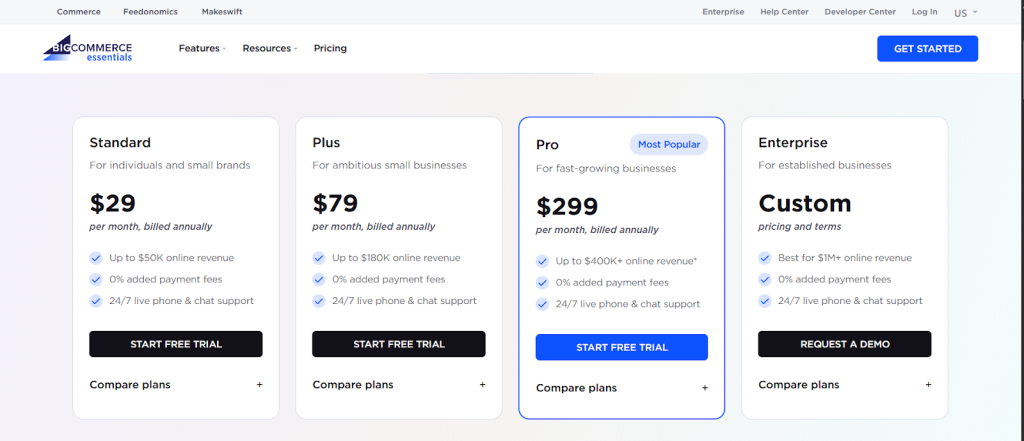Click the plus icon on the Standard Compare plans row
Image resolution: width=1024 pixels, height=441 pixels.
pos(259,385)
